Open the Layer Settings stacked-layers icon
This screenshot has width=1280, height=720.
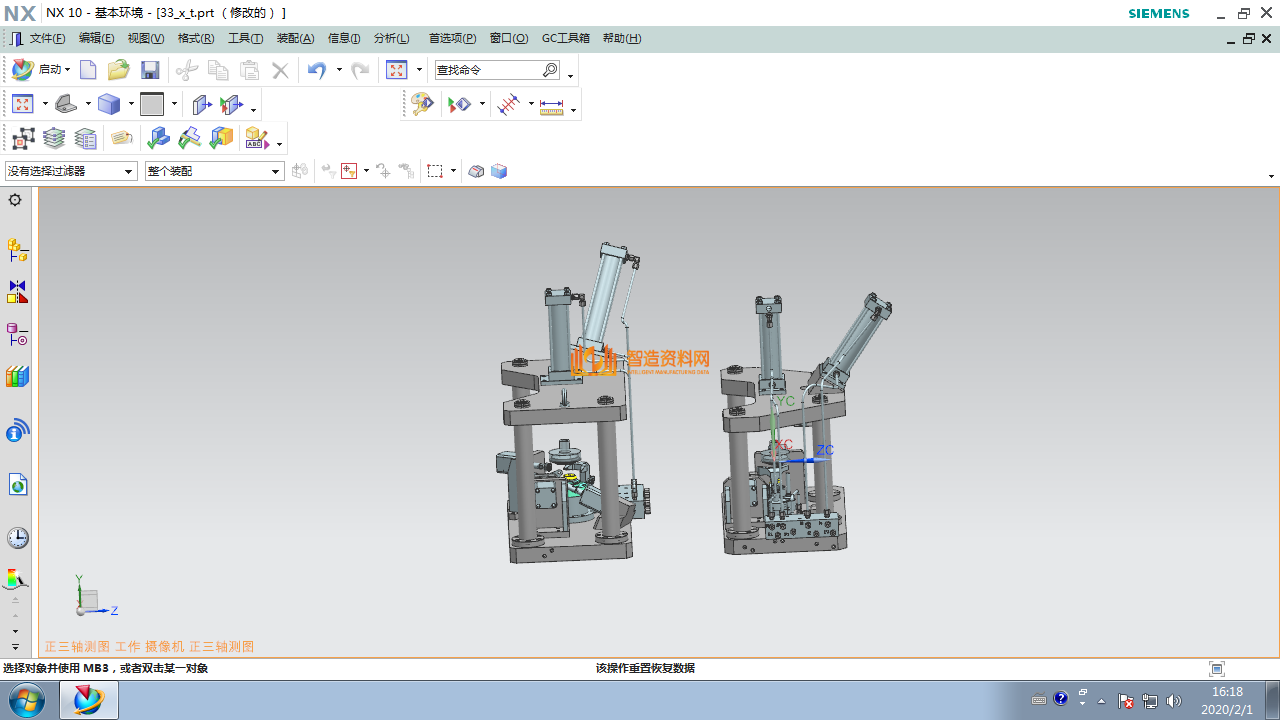click(x=54, y=138)
